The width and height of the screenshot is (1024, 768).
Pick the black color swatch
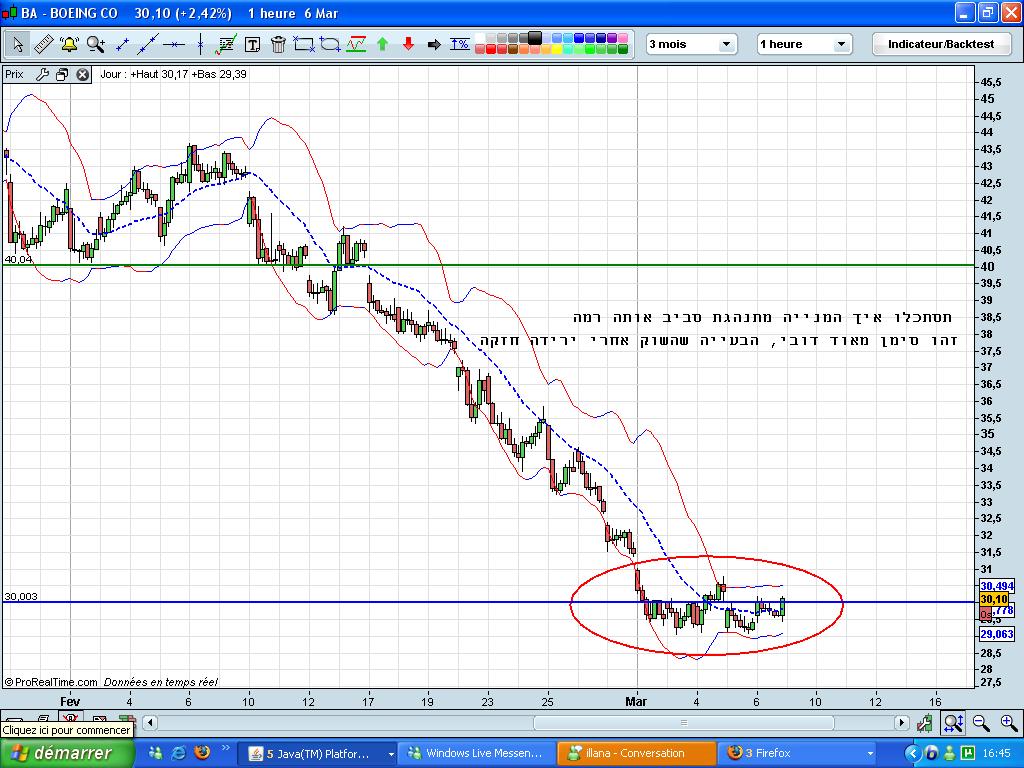(x=535, y=38)
